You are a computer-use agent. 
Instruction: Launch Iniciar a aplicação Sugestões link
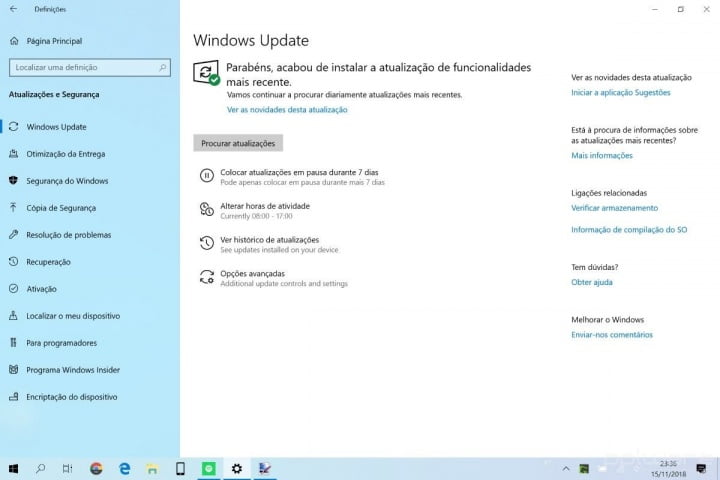point(621,92)
